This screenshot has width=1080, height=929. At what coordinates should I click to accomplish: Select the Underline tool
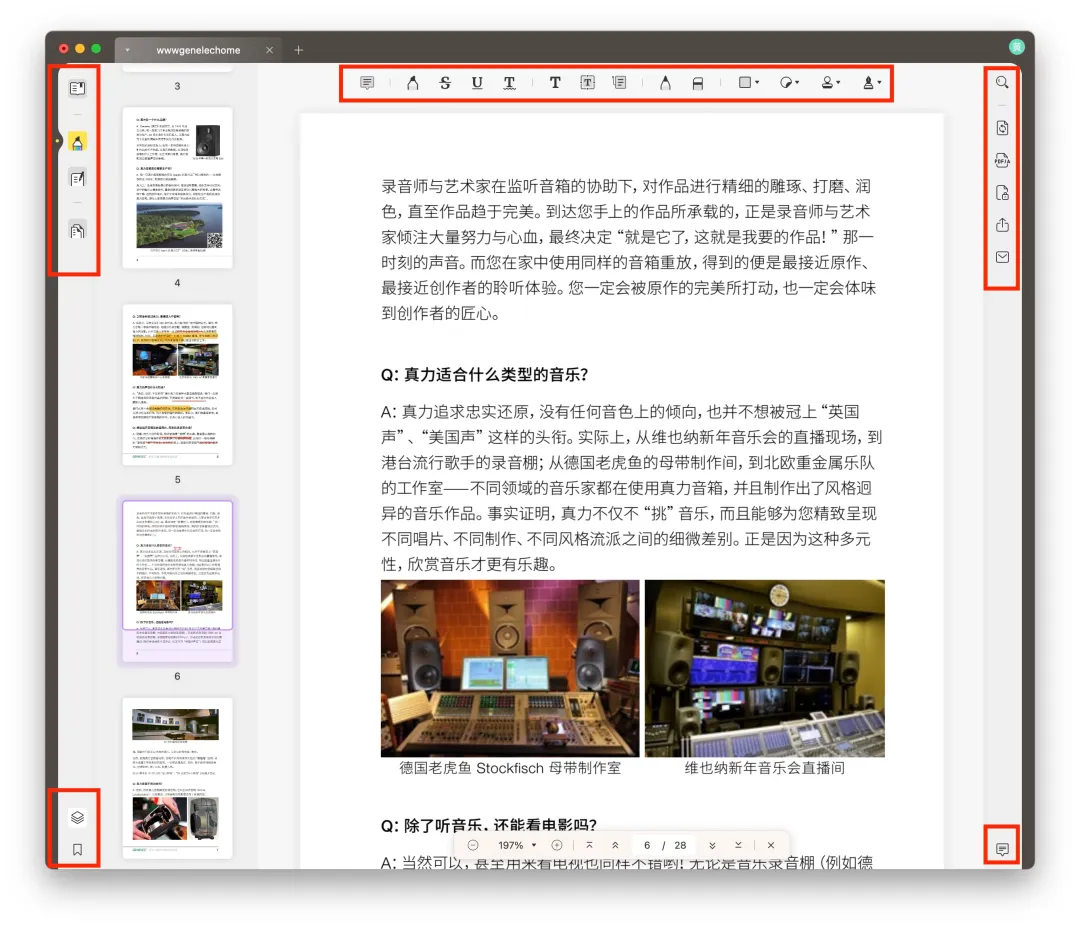click(x=477, y=83)
